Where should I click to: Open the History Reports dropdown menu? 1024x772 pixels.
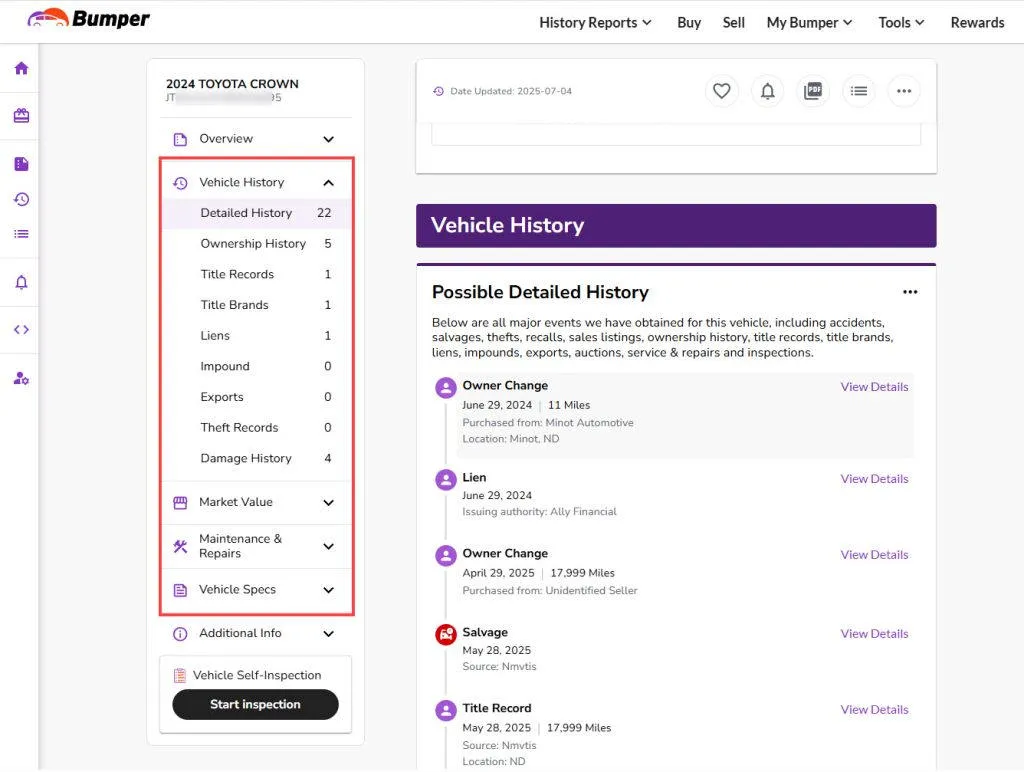(595, 22)
